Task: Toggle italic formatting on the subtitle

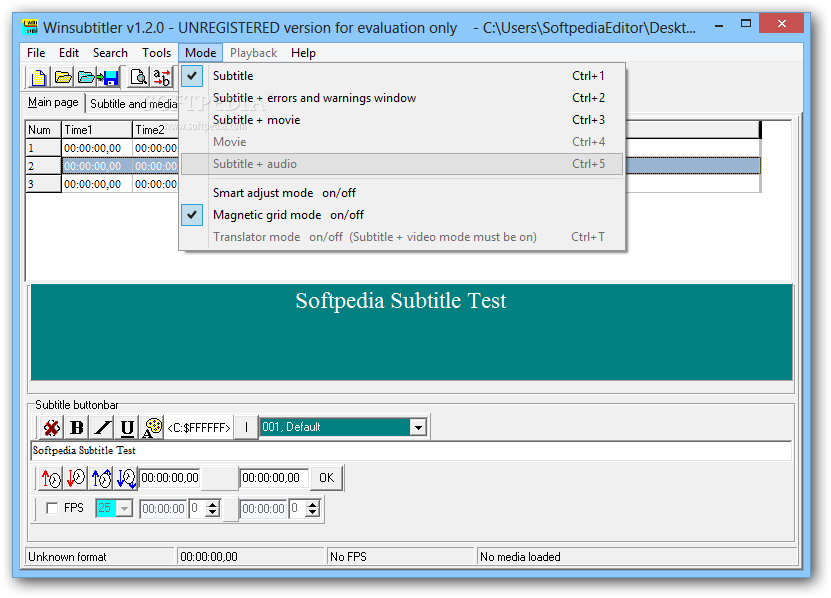Action: [102, 428]
